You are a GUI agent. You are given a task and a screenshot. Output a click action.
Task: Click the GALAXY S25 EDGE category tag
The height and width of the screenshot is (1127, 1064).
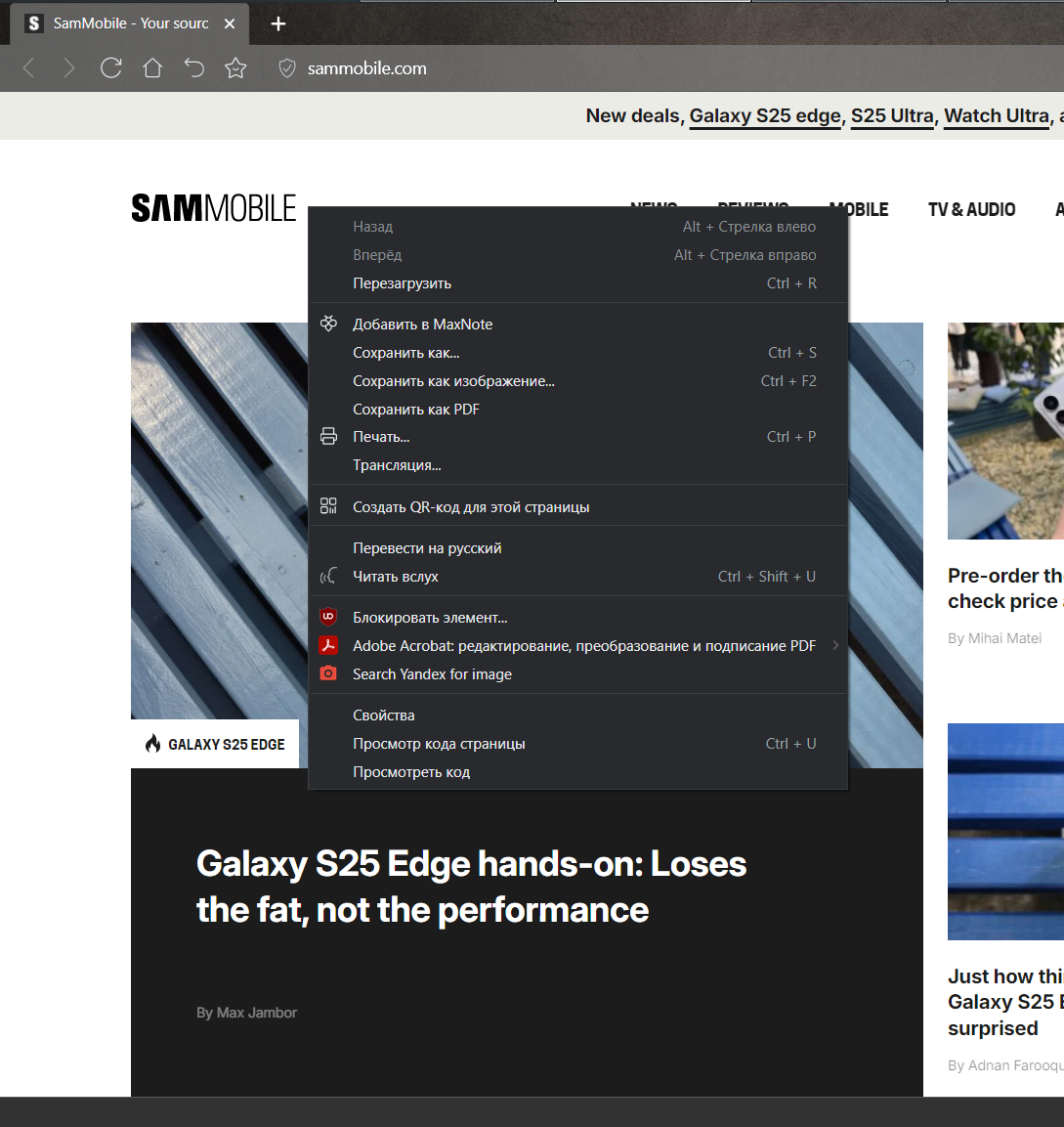tap(215, 744)
